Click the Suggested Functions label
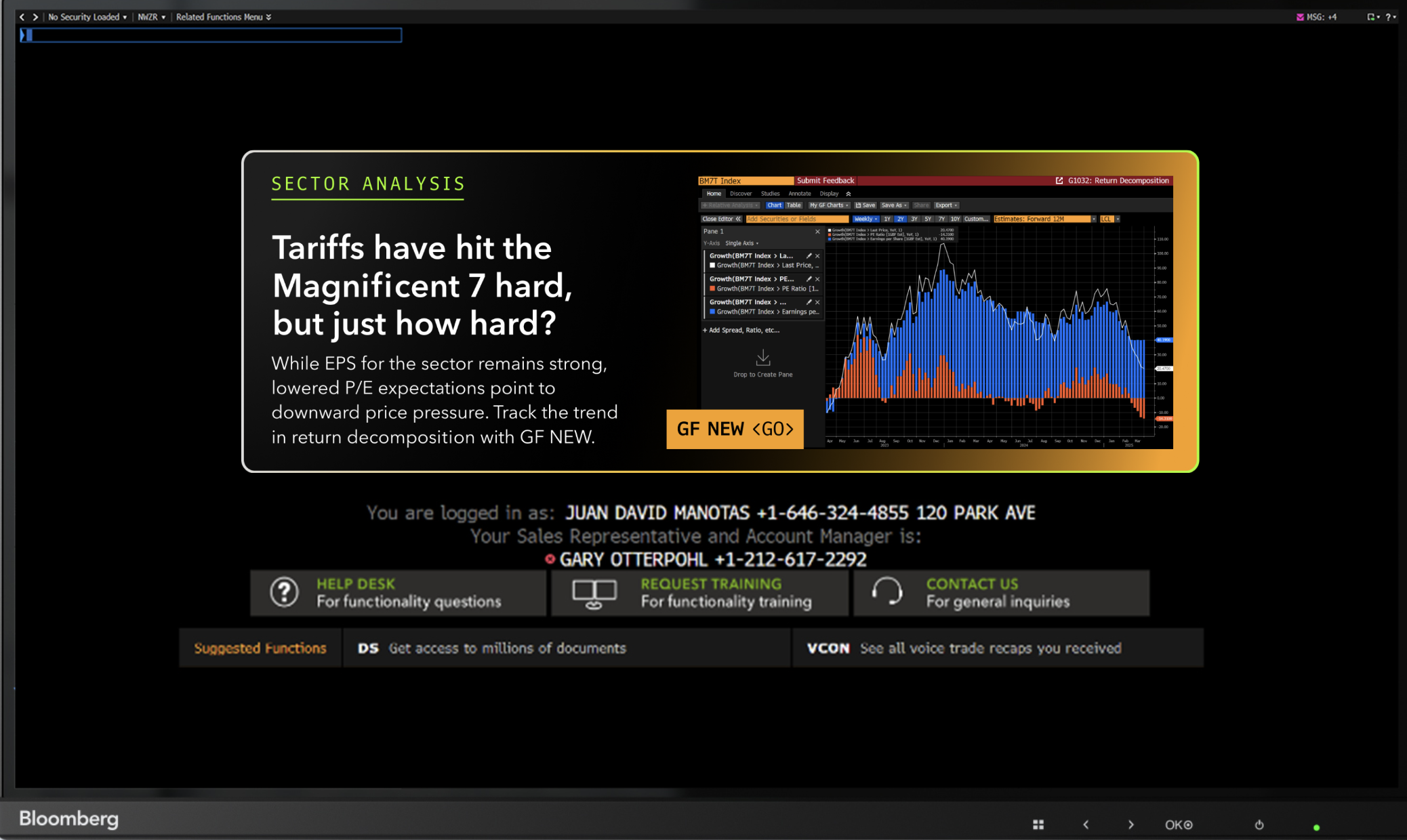This screenshot has width=1407, height=840. point(260,648)
